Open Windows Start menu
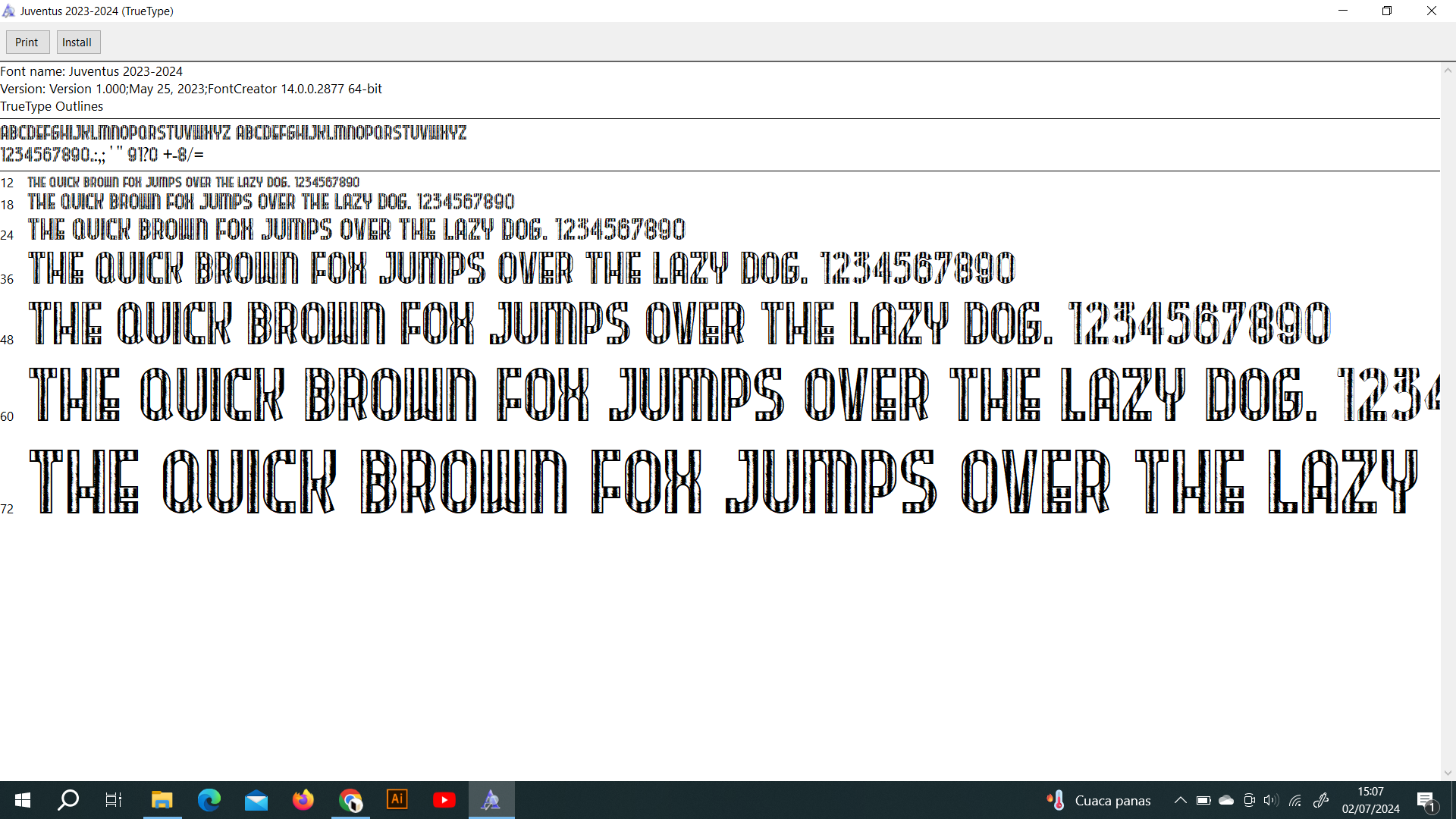This screenshot has height=819, width=1456. 23,800
